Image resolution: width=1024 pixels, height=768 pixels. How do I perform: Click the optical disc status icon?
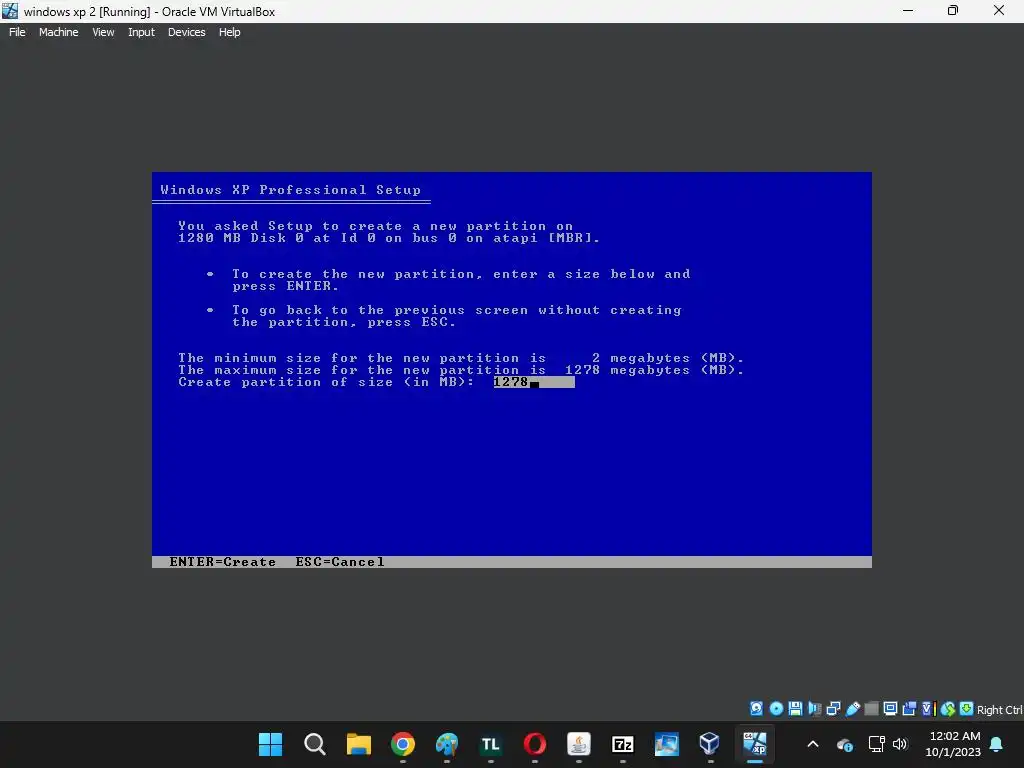tap(776, 709)
